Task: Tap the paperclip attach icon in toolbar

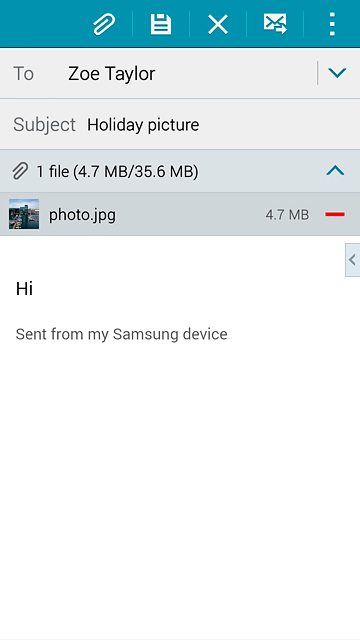Action: tap(104, 24)
